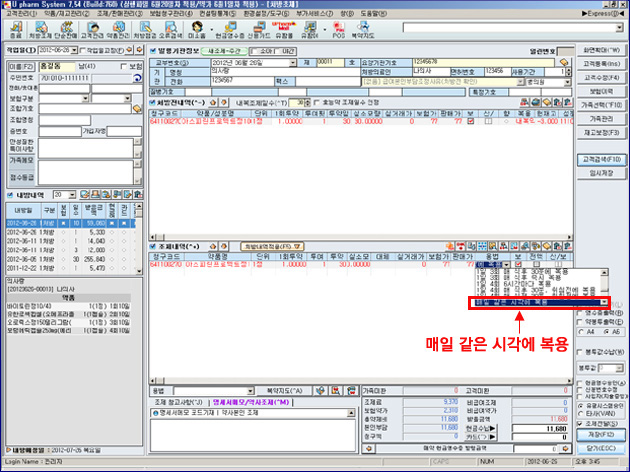Screen dimensions: 630x472
Task: Open the 현금영수증 toolbar icon
Action: point(230,30)
